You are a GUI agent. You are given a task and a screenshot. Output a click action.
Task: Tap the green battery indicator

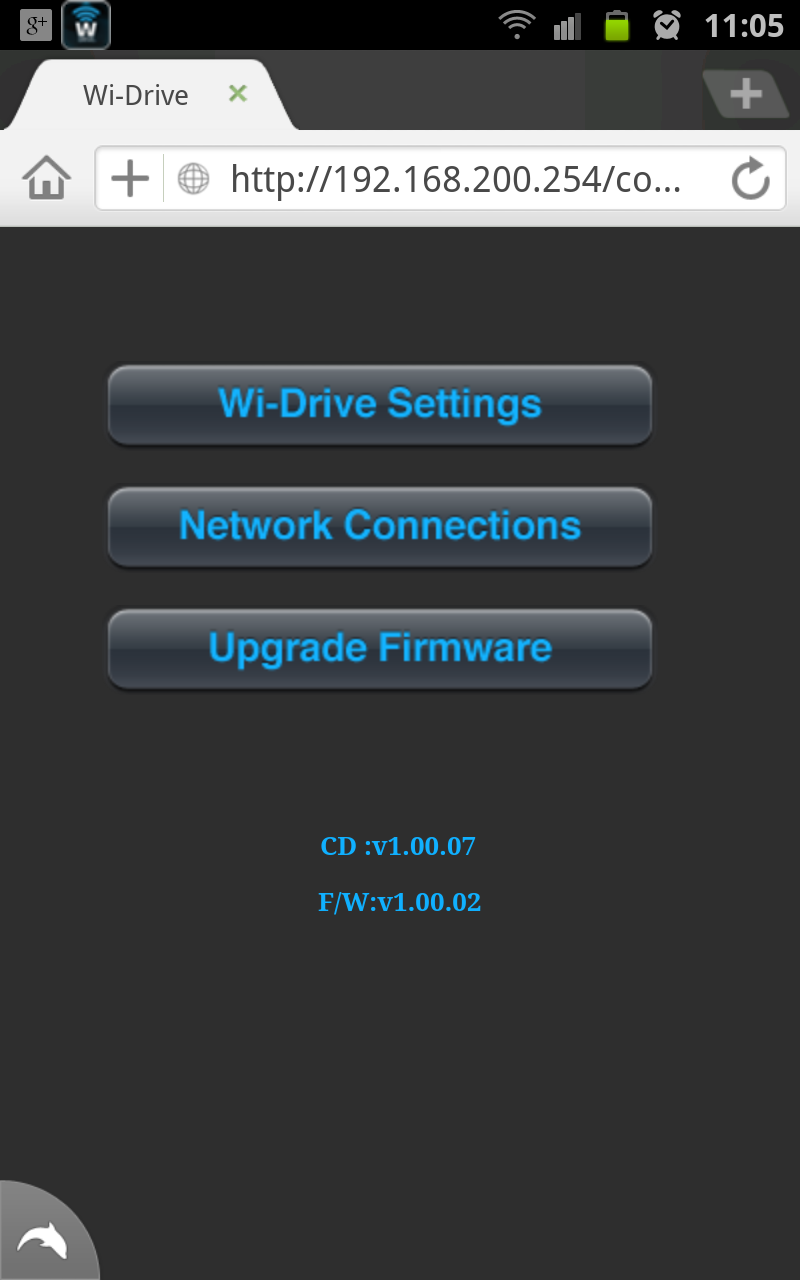click(x=617, y=25)
